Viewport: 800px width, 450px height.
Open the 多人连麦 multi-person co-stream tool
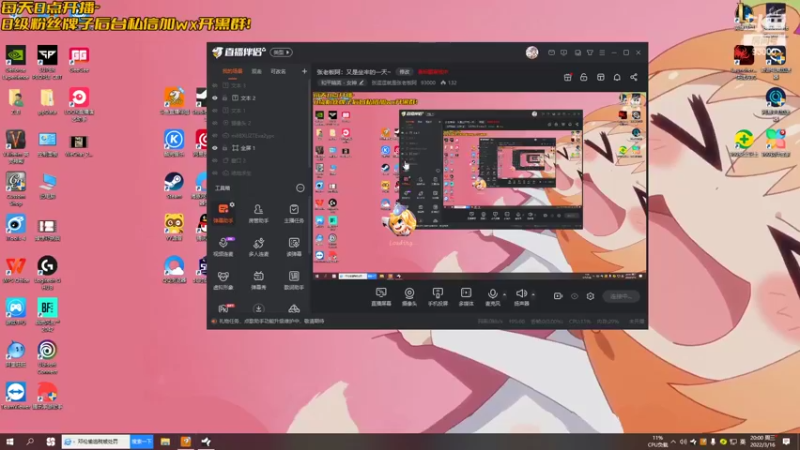click(258, 246)
